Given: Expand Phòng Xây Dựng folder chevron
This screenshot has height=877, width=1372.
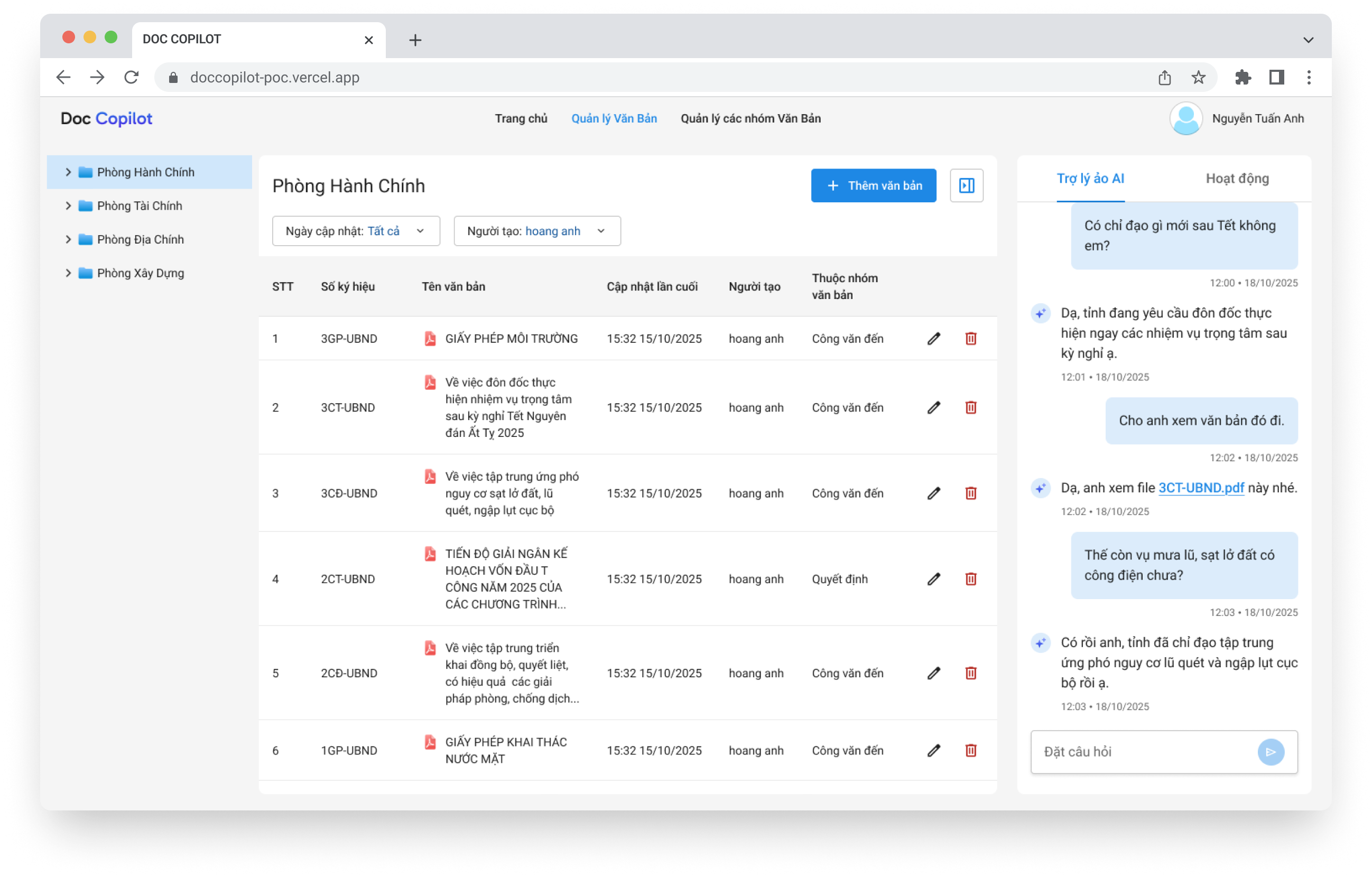Looking at the screenshot, I should [68, 273].
